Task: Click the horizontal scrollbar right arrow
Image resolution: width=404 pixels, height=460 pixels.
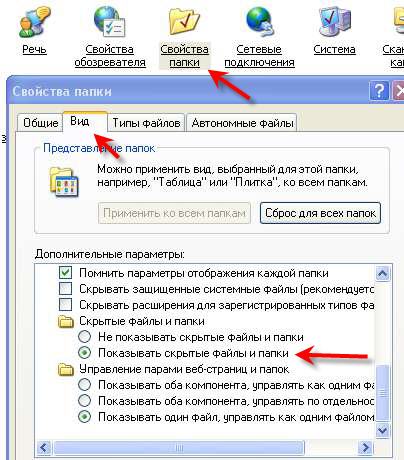Action: (365, 447)
